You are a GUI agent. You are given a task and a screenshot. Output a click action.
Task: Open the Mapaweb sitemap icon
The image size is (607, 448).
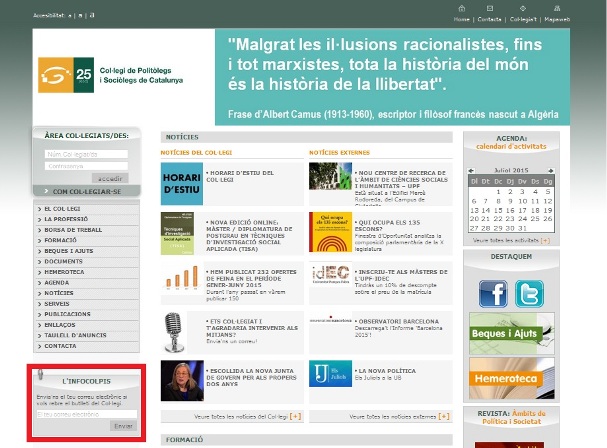(x=557, y=9)
